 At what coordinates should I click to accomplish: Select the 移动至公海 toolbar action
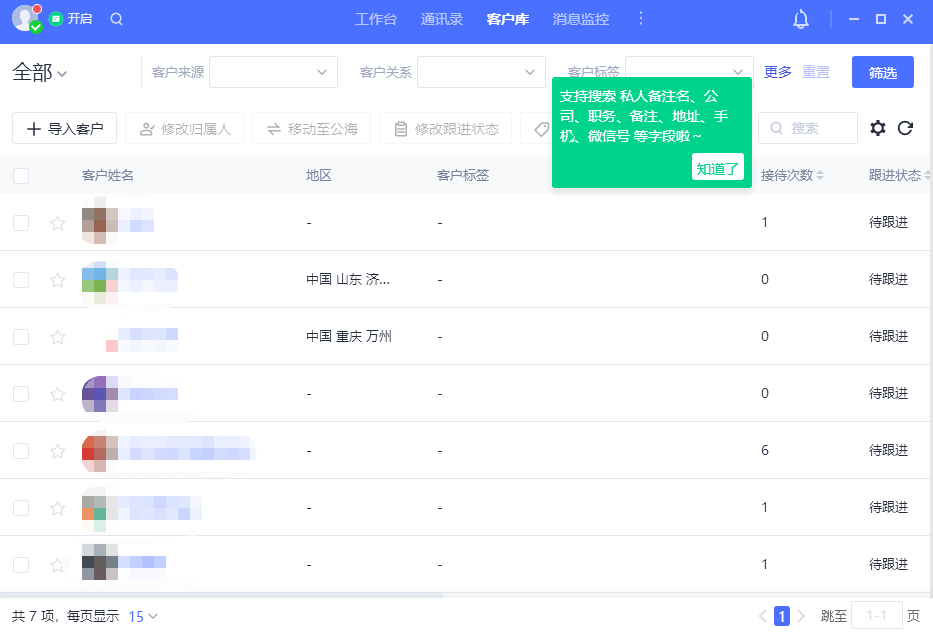312,128
